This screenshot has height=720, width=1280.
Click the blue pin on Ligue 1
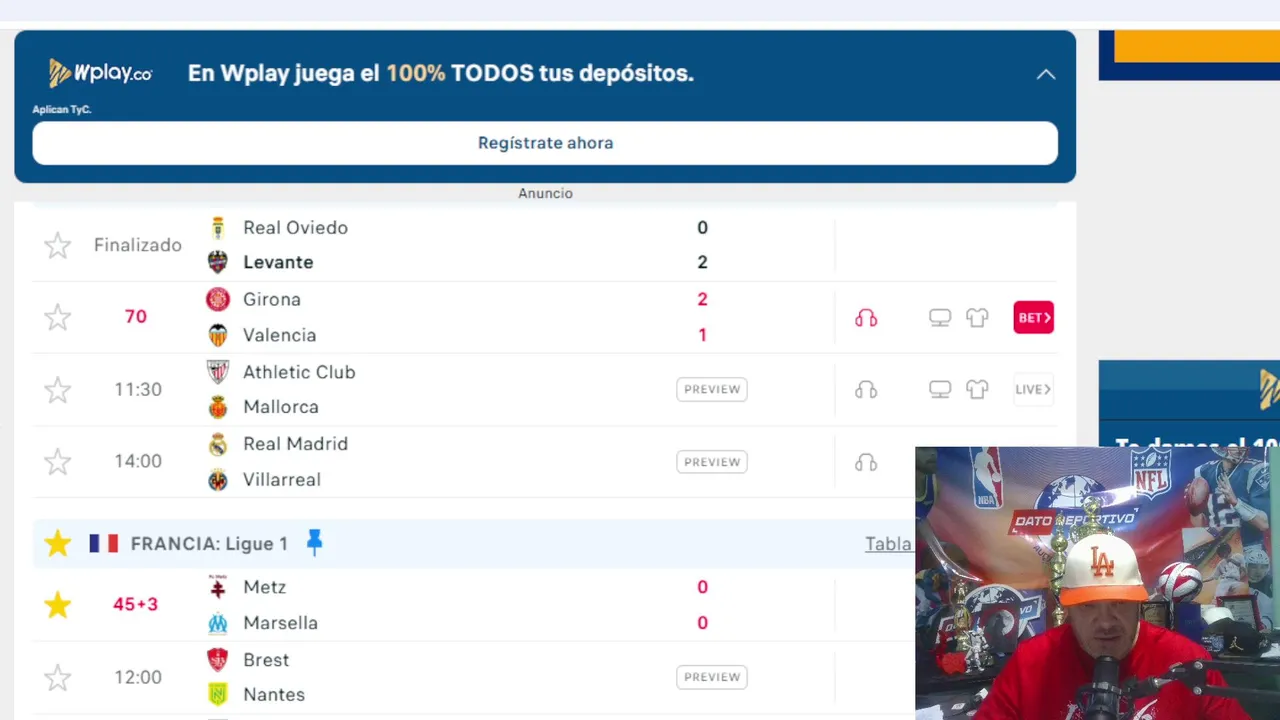coord(314,543)
